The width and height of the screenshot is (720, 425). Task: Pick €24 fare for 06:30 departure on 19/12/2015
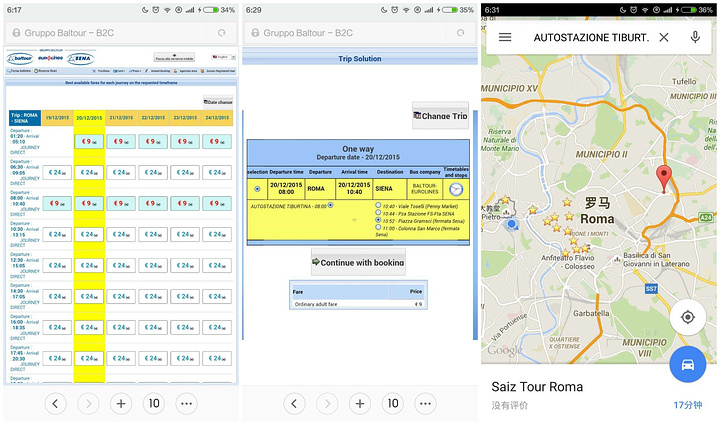(x=57, y=173)
